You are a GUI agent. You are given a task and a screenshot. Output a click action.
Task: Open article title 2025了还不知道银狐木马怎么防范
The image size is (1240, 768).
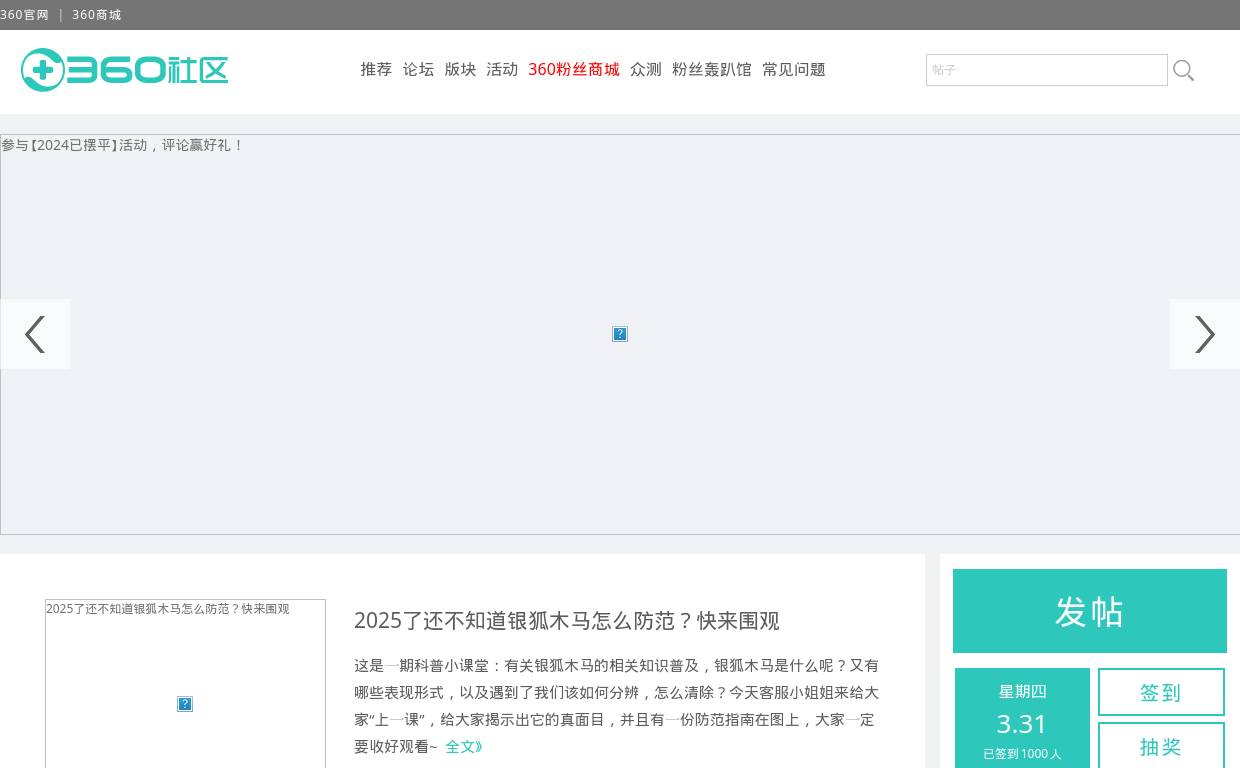click(567, 620)
